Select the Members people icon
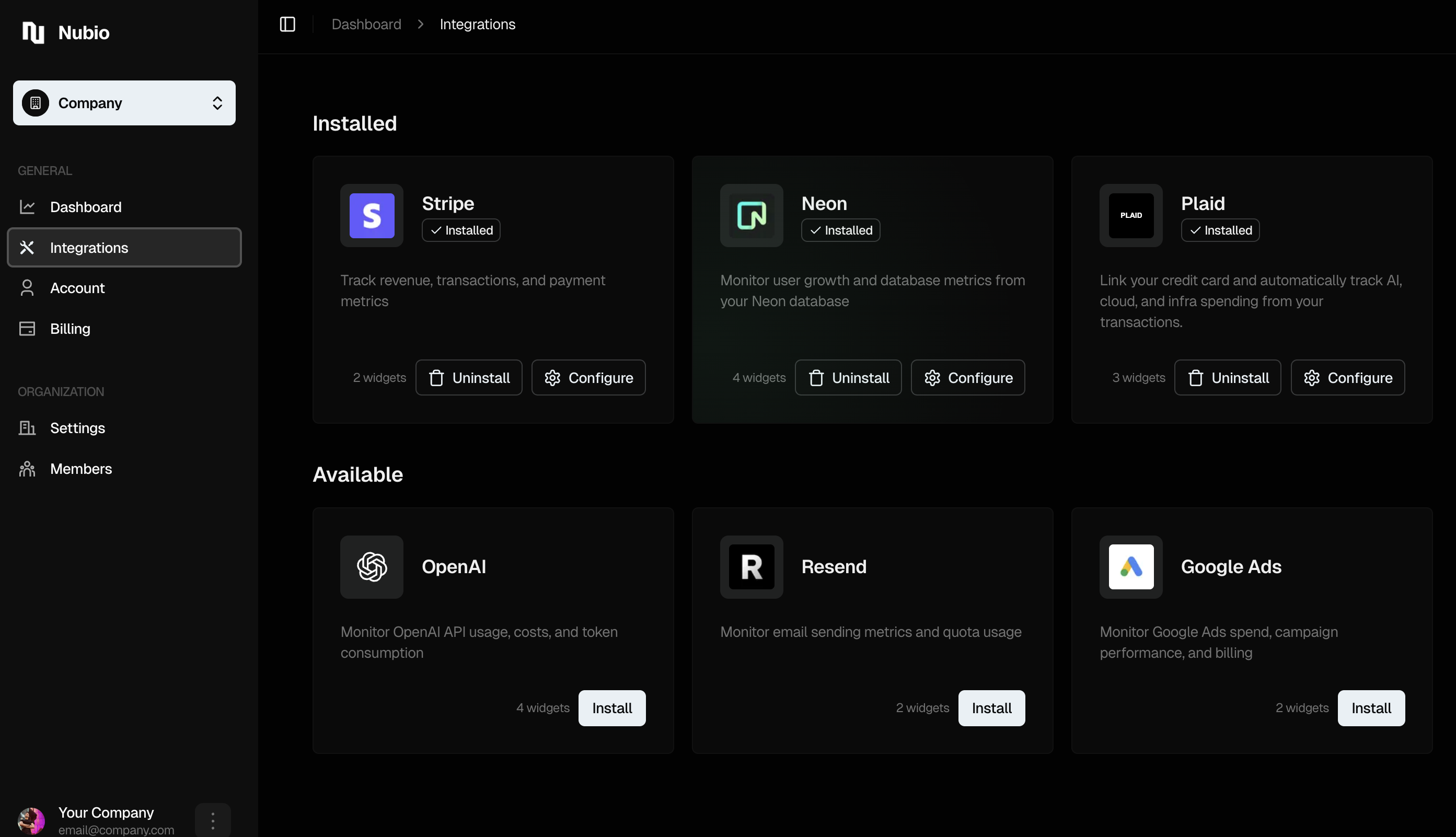 point(28,469)
